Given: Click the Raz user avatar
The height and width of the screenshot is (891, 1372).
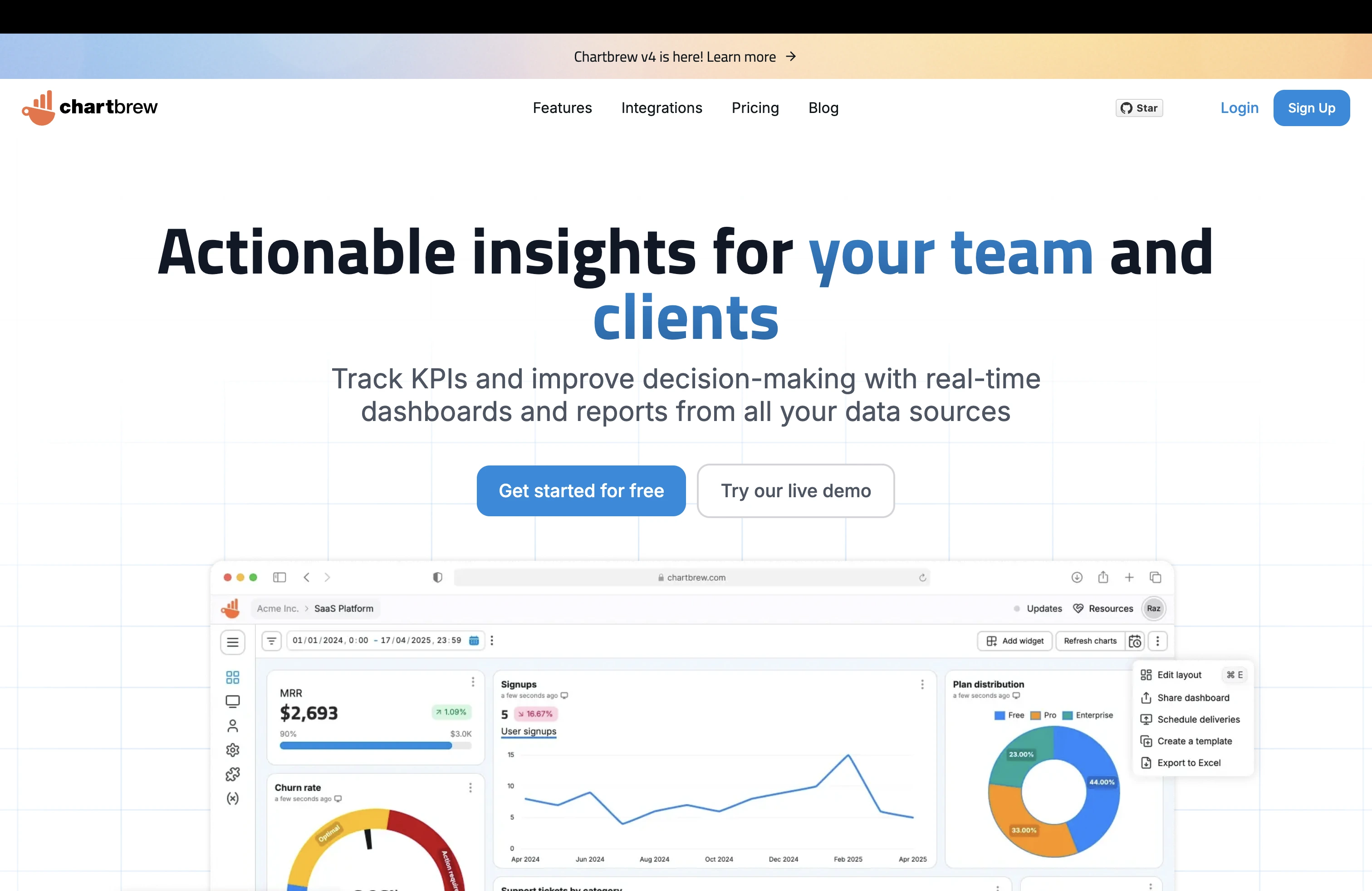Looking at the screenshot, I should (1153, 608).
